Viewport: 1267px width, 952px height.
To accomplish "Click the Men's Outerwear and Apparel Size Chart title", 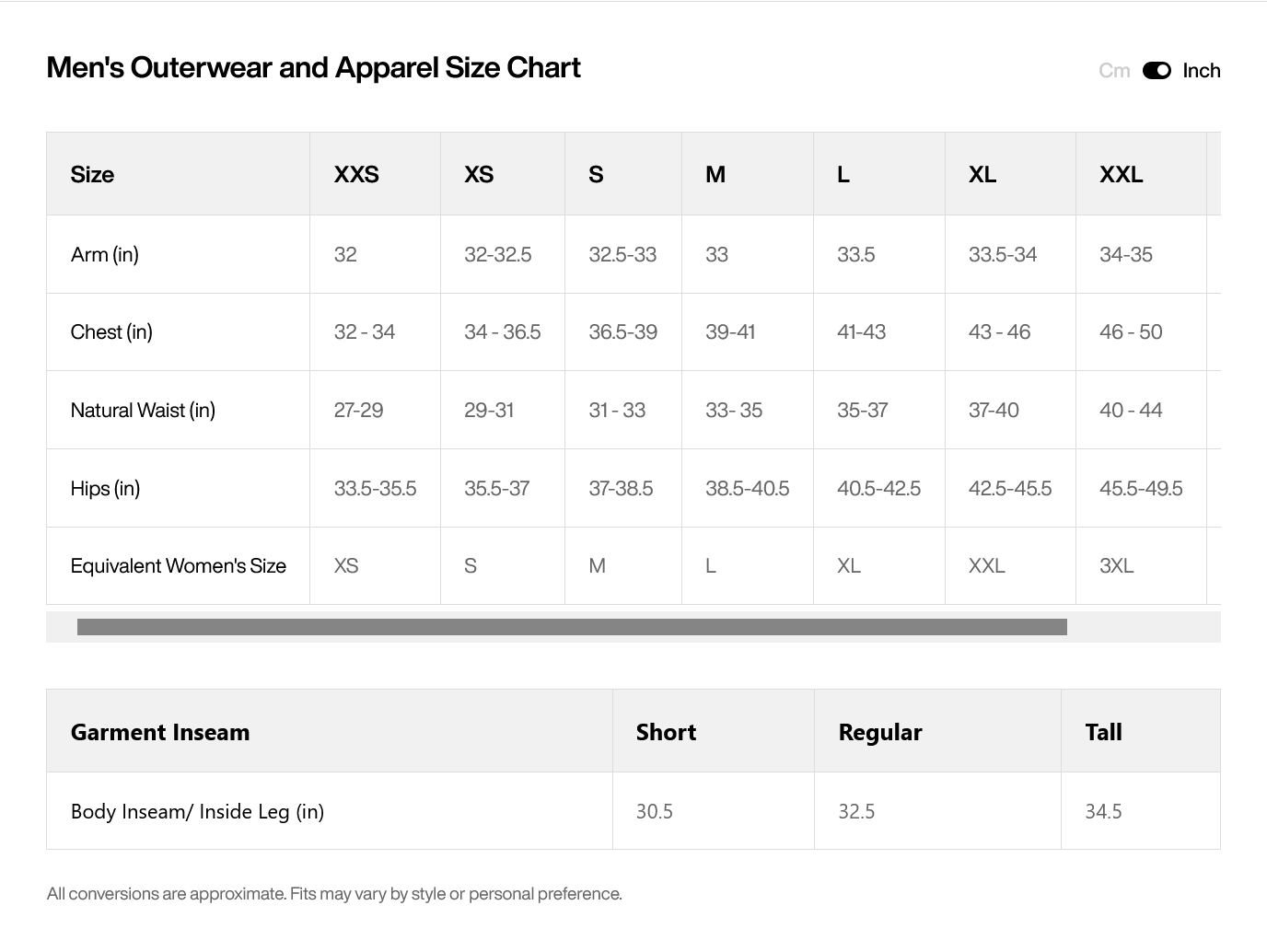I will click(313, 67).
